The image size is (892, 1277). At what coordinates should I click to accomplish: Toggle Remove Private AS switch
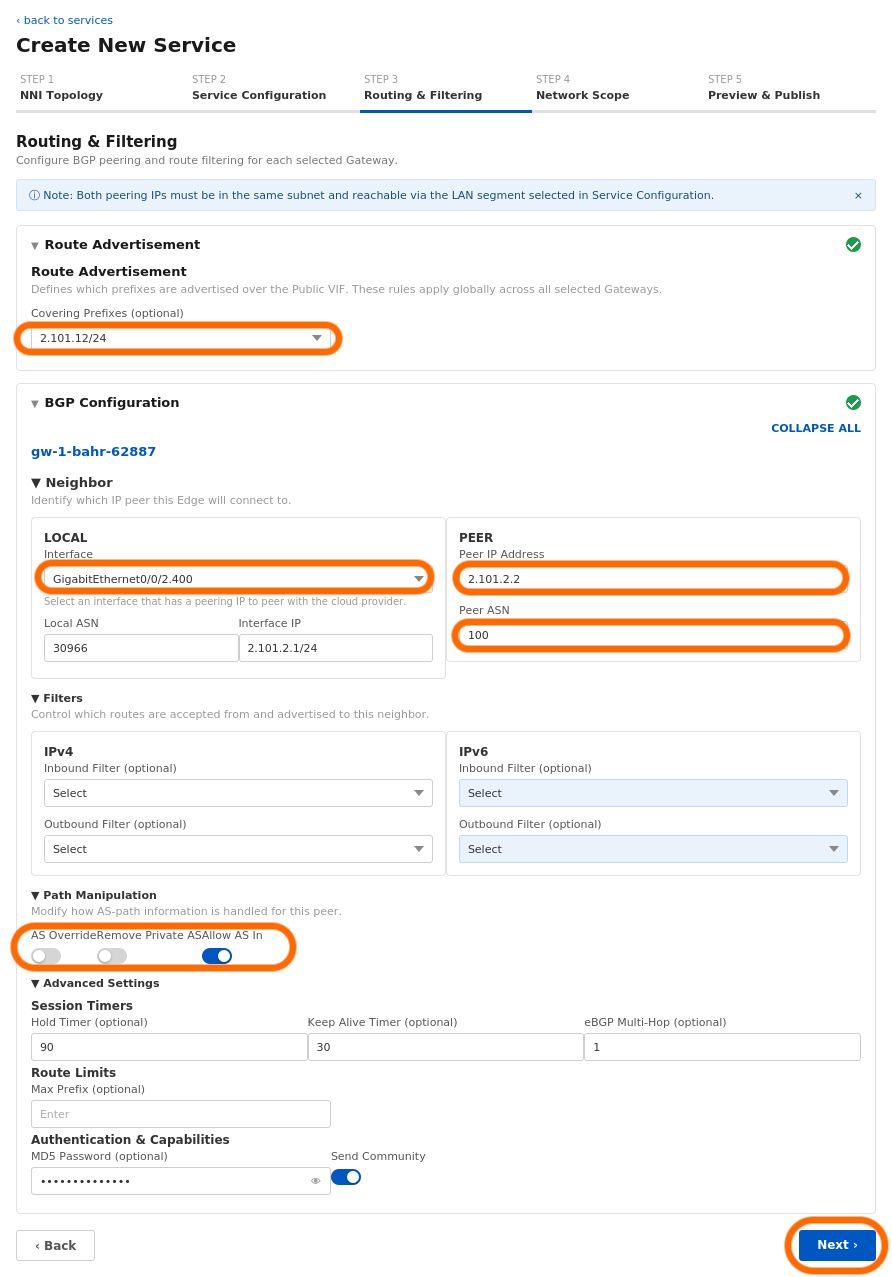pos(112,956)
